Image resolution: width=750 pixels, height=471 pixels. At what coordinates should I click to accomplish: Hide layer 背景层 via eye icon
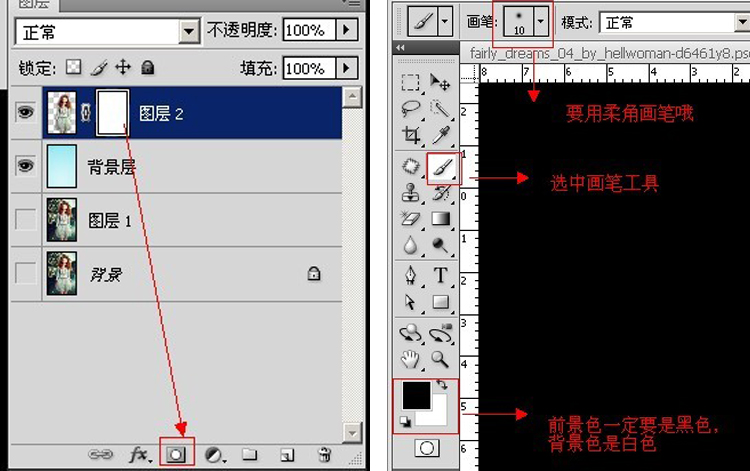[25, 165]
